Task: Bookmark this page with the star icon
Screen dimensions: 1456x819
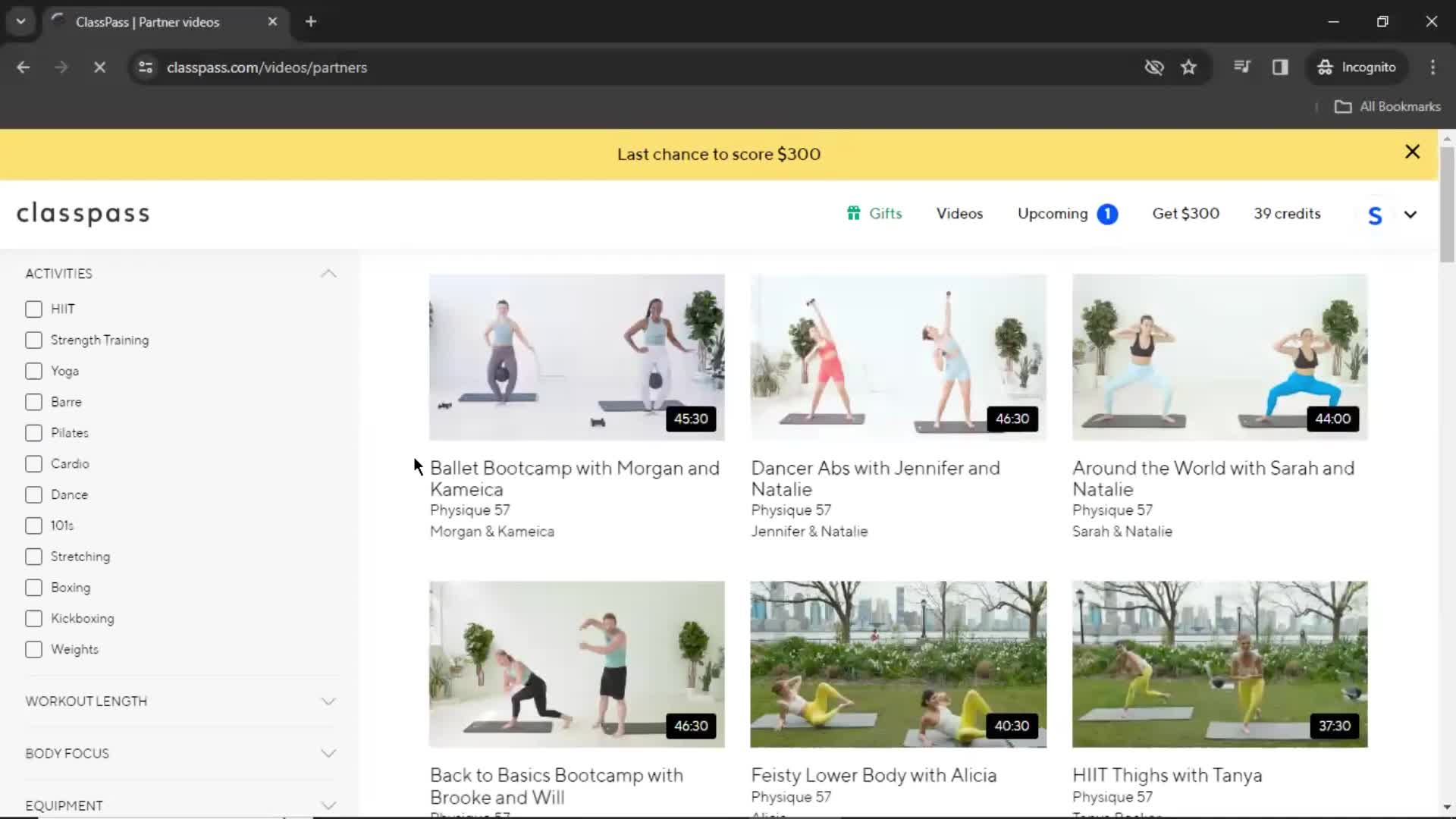Action: point(1188,67)
